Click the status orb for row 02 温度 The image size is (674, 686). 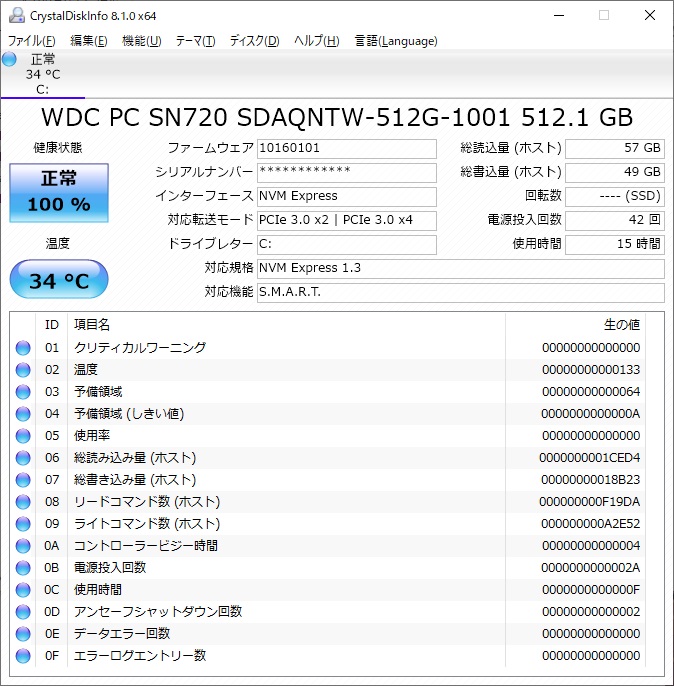pyautogui.click(x=23, y=370)
